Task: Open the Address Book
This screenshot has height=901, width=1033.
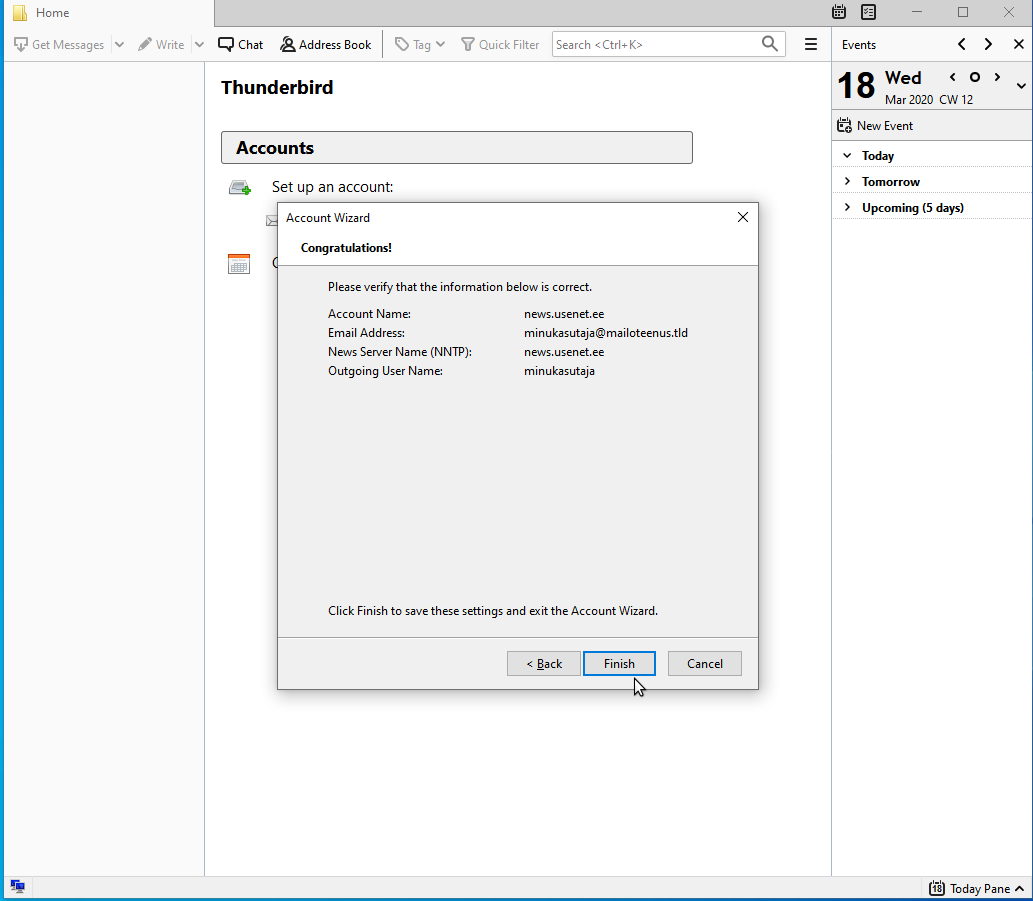Action: pyautogui.click(x=325, y=45)
